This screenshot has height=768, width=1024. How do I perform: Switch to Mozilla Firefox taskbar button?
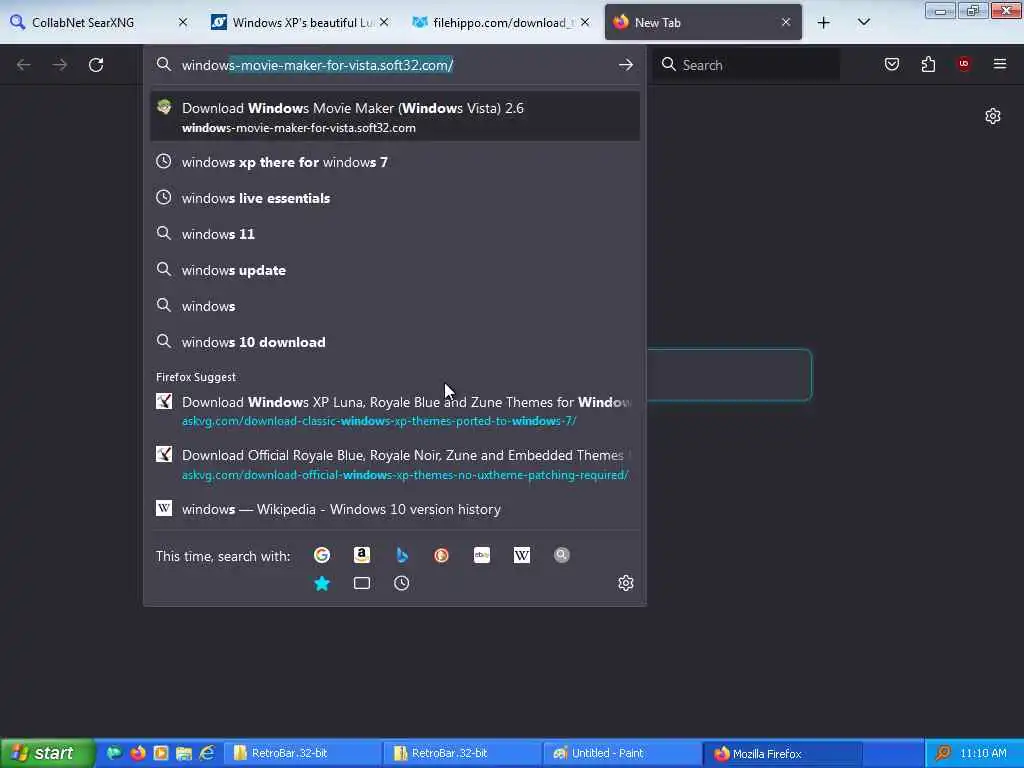tap(781, 754)
